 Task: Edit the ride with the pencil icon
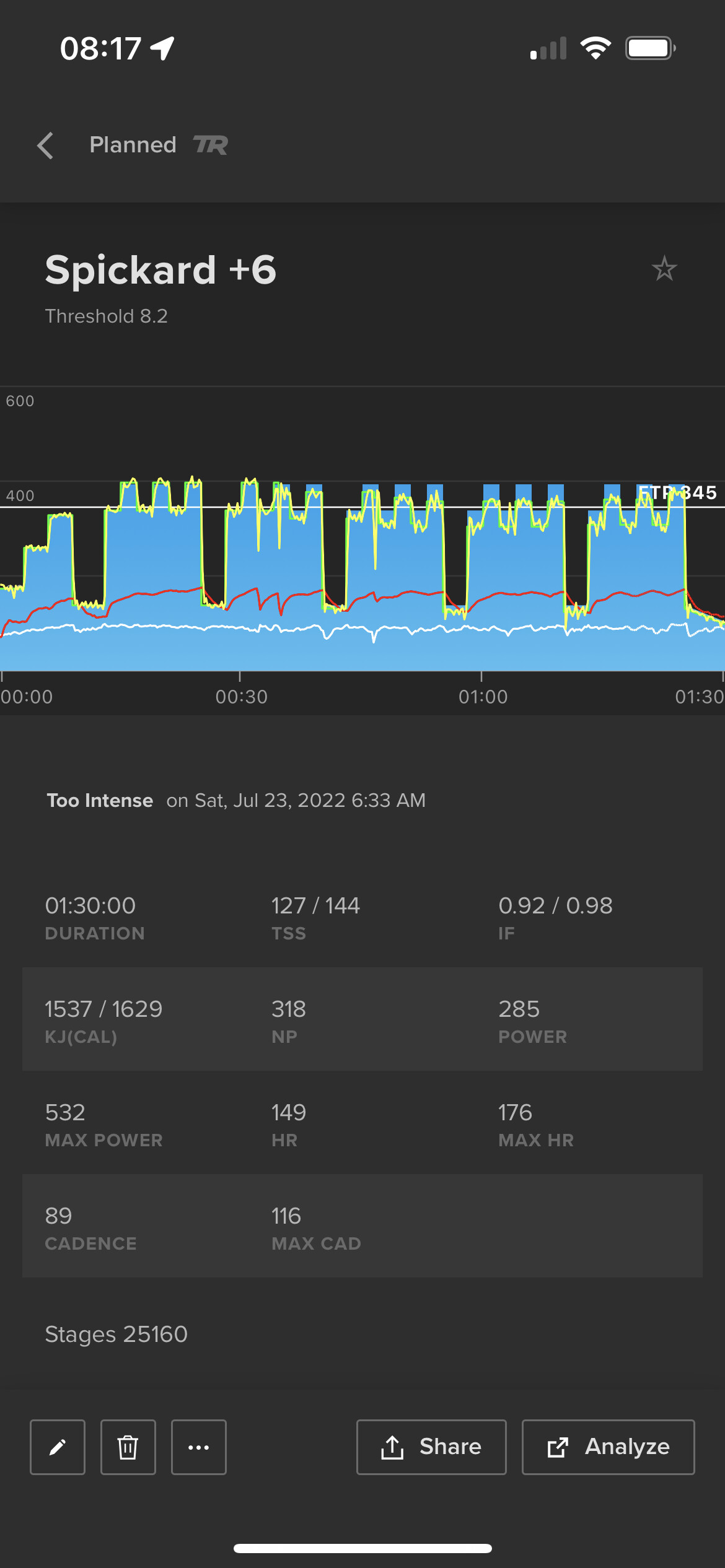coord(58,1447)
